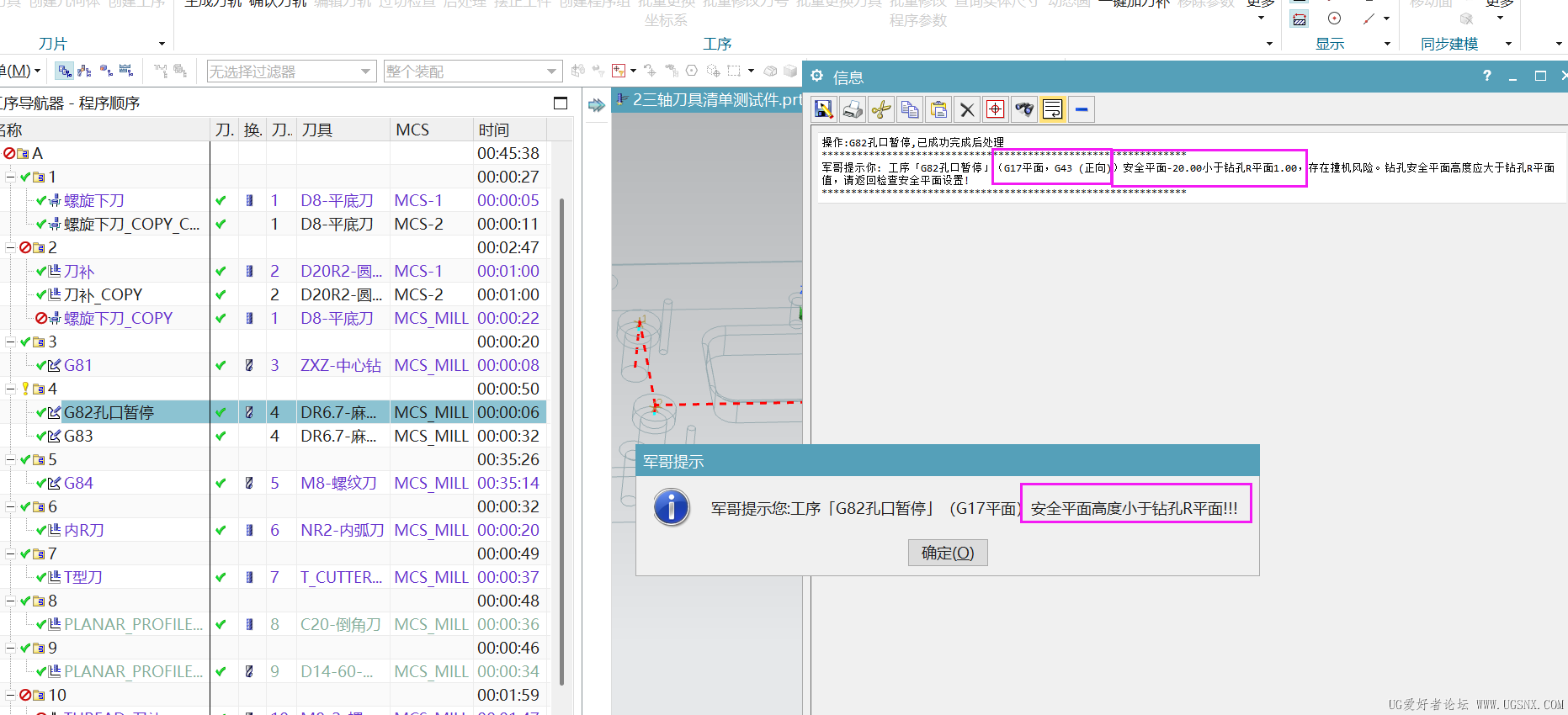Click red-tipped line icon in 显示 group

(1369, 19)
